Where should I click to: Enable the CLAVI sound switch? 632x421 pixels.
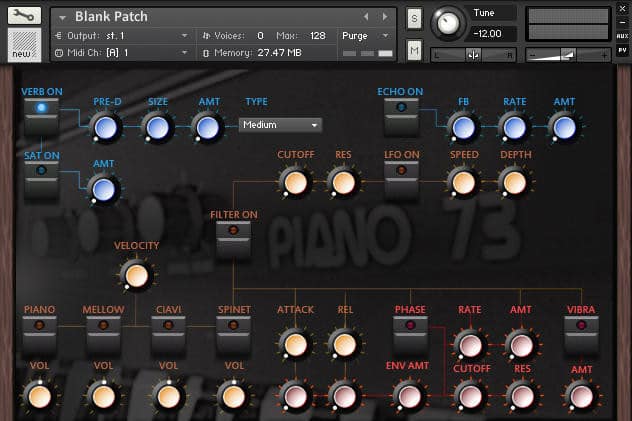168,334
